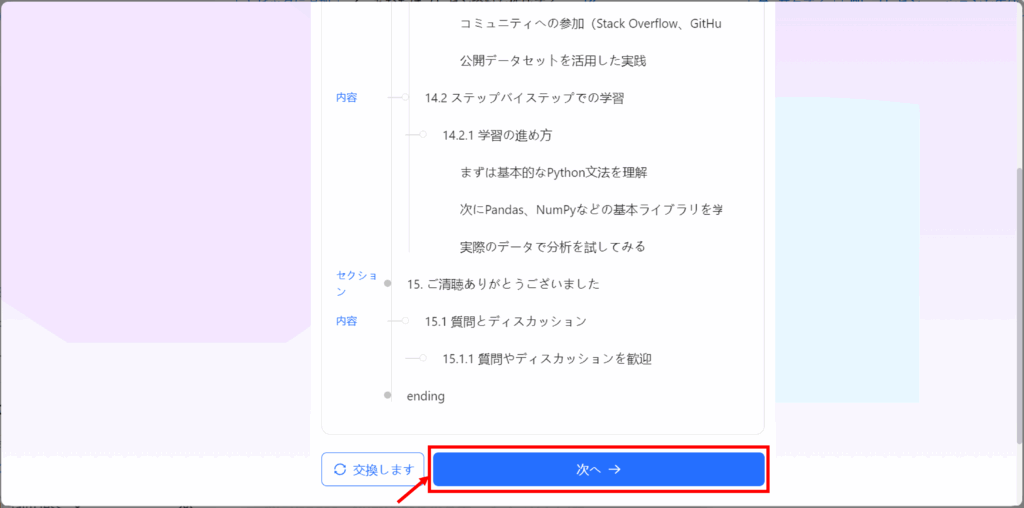Click the 内容 label beside 15.1
Screen dimensions: 1024x508
pos(347,321)
